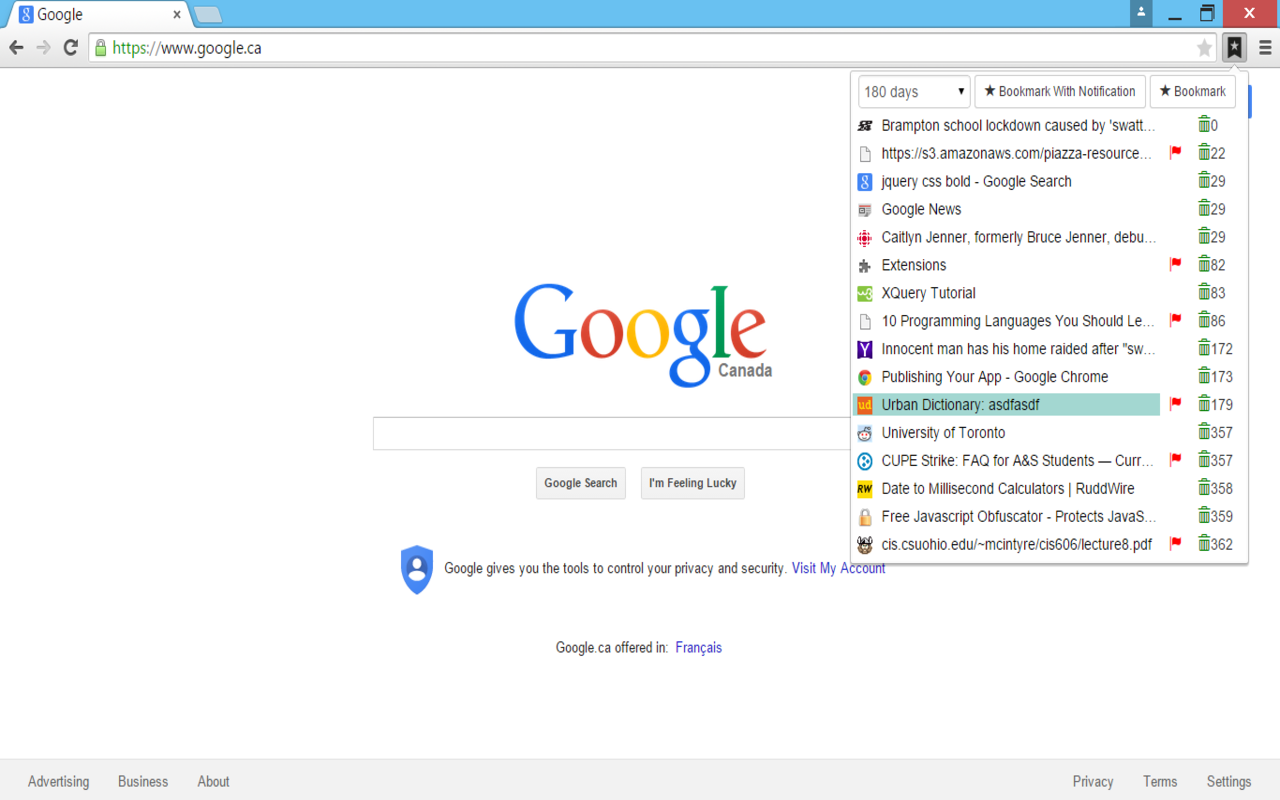
Task: Open 'Innocent man has his home raided' bookmark
Action: [1018, 349]
